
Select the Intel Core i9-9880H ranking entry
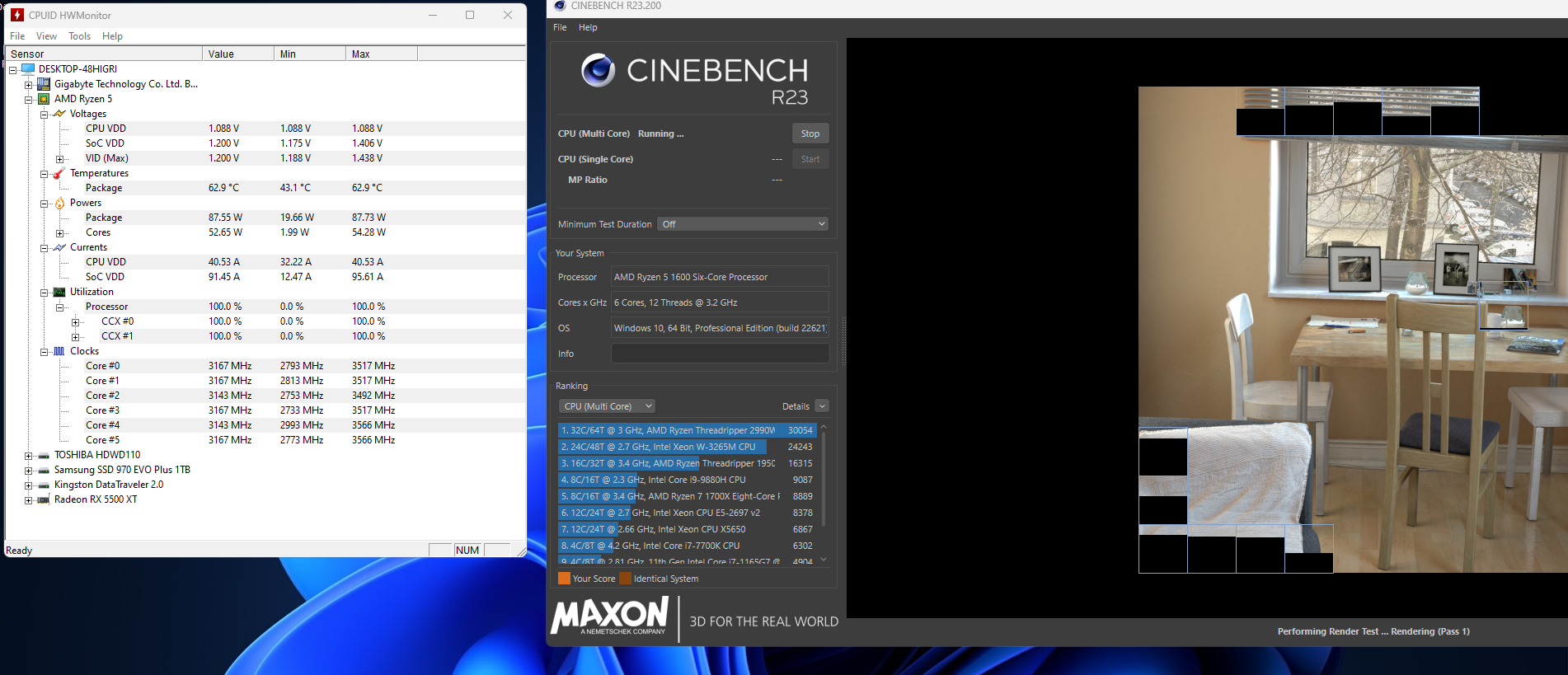[687, 480]
